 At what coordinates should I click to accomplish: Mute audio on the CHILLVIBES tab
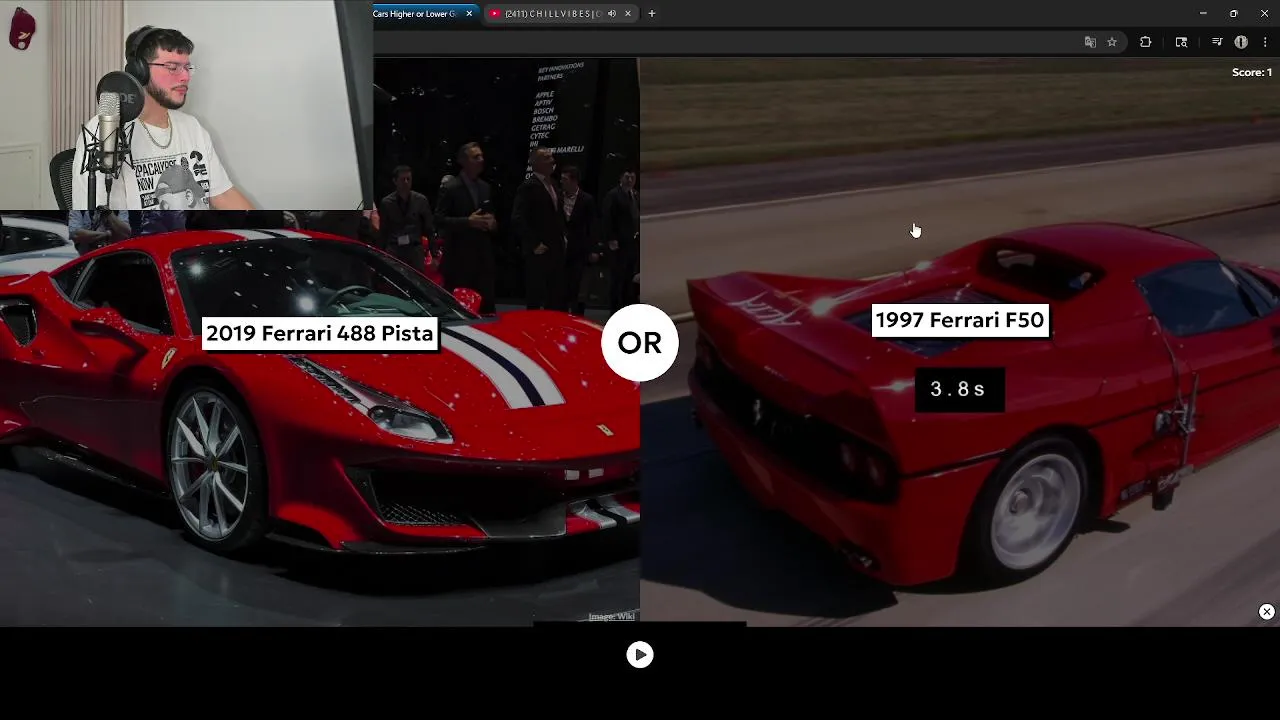(611, 13)
